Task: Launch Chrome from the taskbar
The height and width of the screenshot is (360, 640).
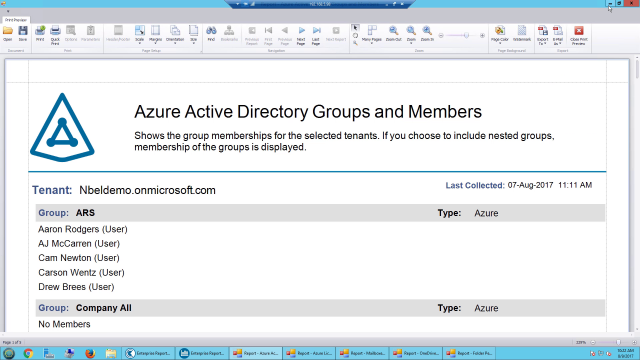Action: 28,353
